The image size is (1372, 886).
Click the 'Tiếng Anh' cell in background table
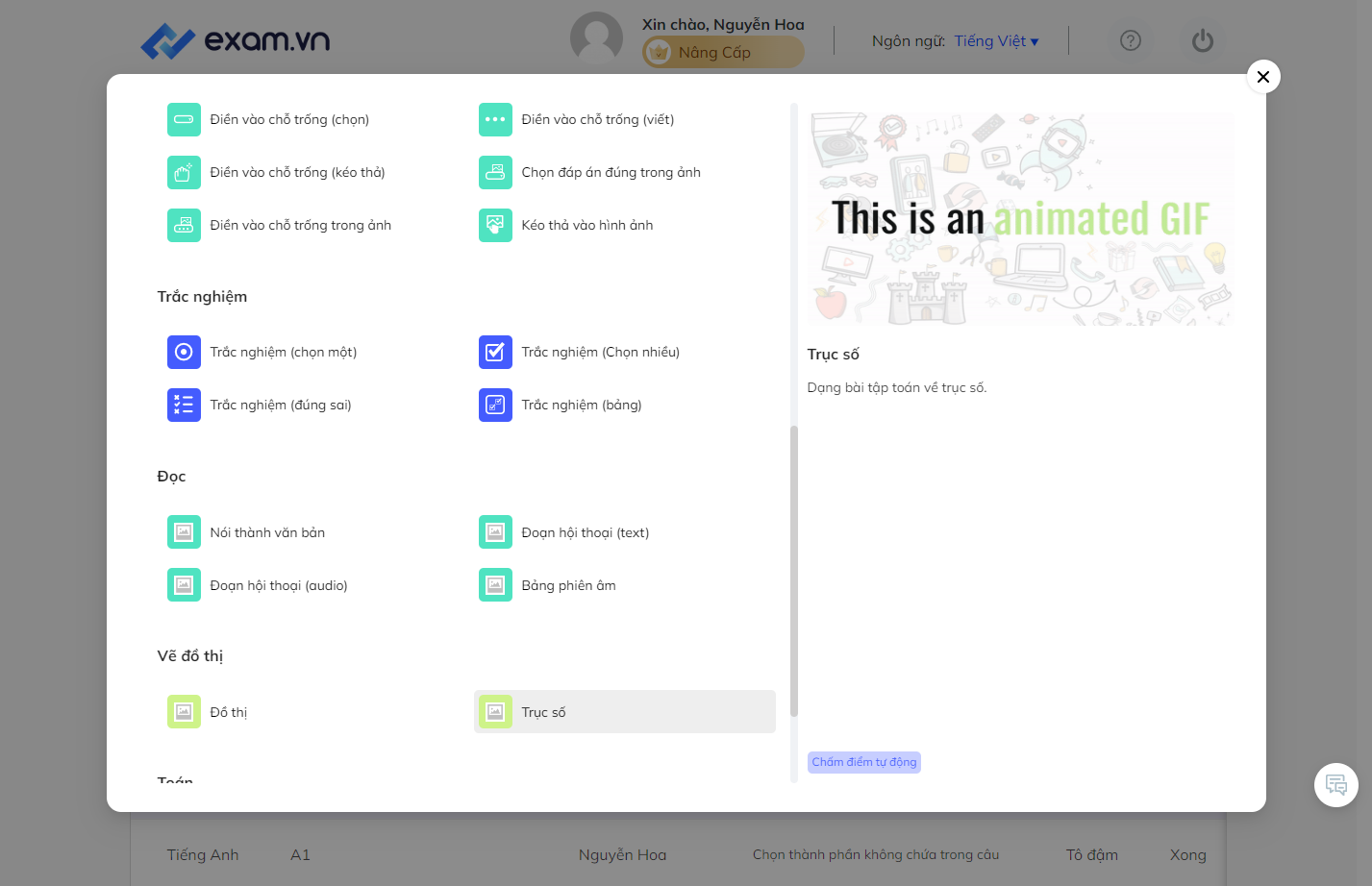point(203,855)
